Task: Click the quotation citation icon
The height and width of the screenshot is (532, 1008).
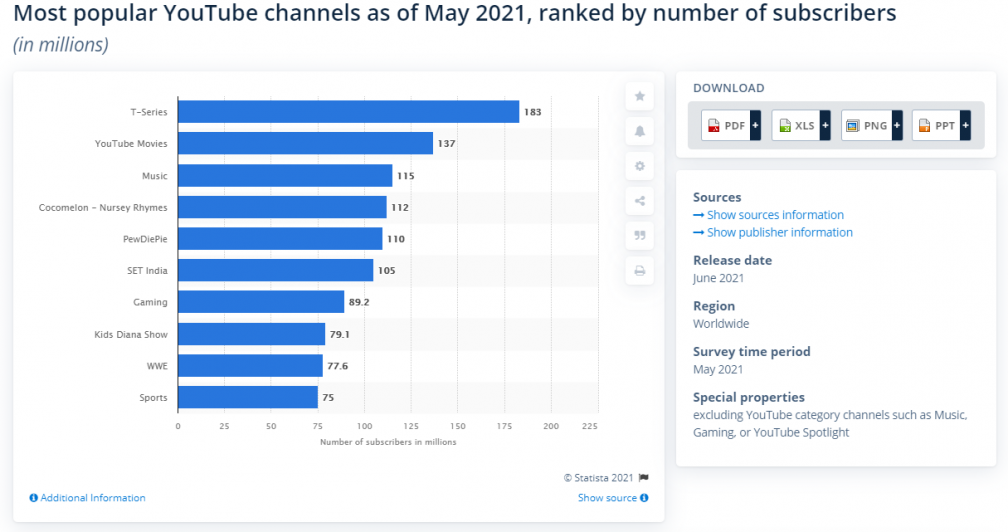Action: click(640, 236)
